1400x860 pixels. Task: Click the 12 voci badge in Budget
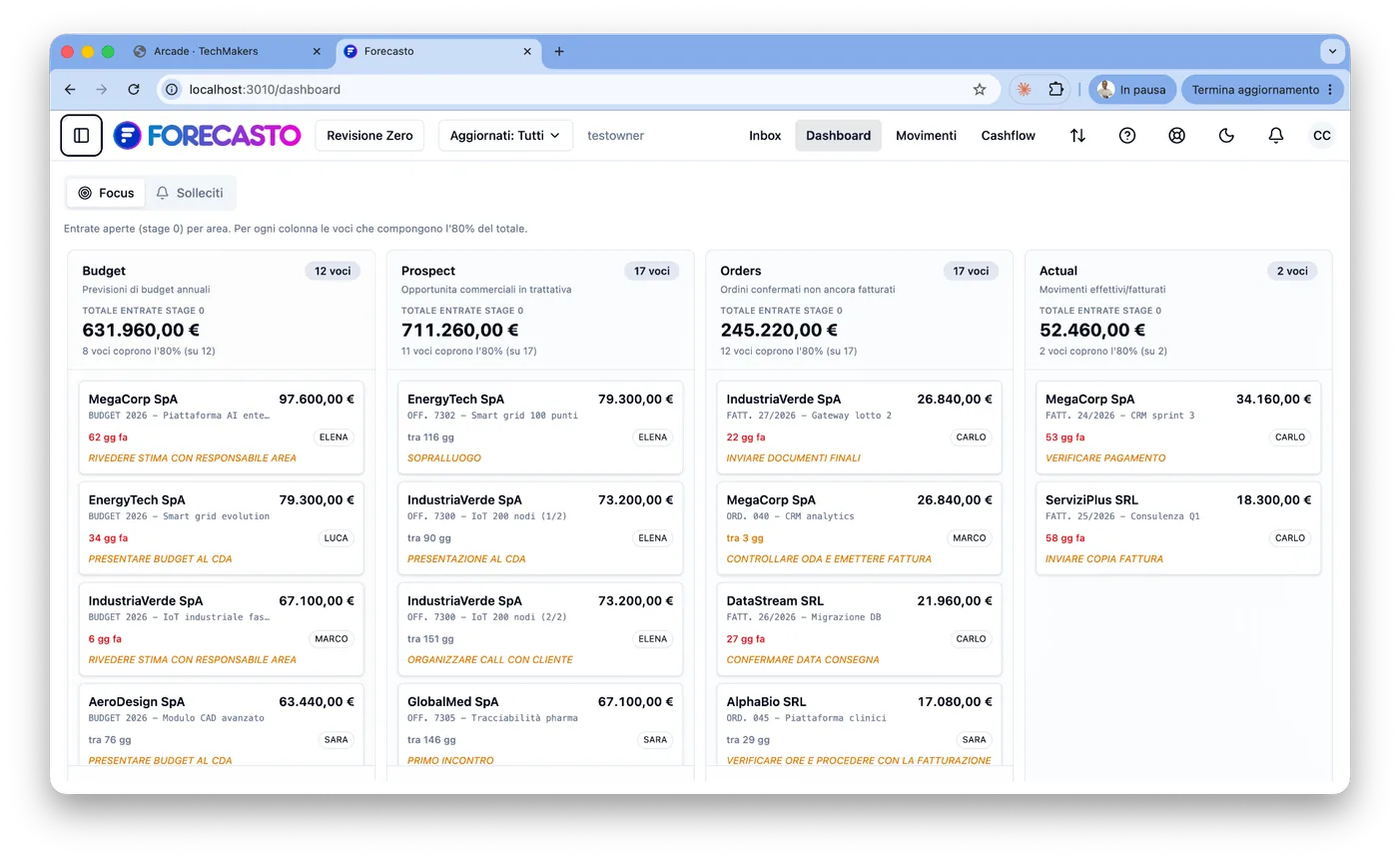click(x=333, y=271)
